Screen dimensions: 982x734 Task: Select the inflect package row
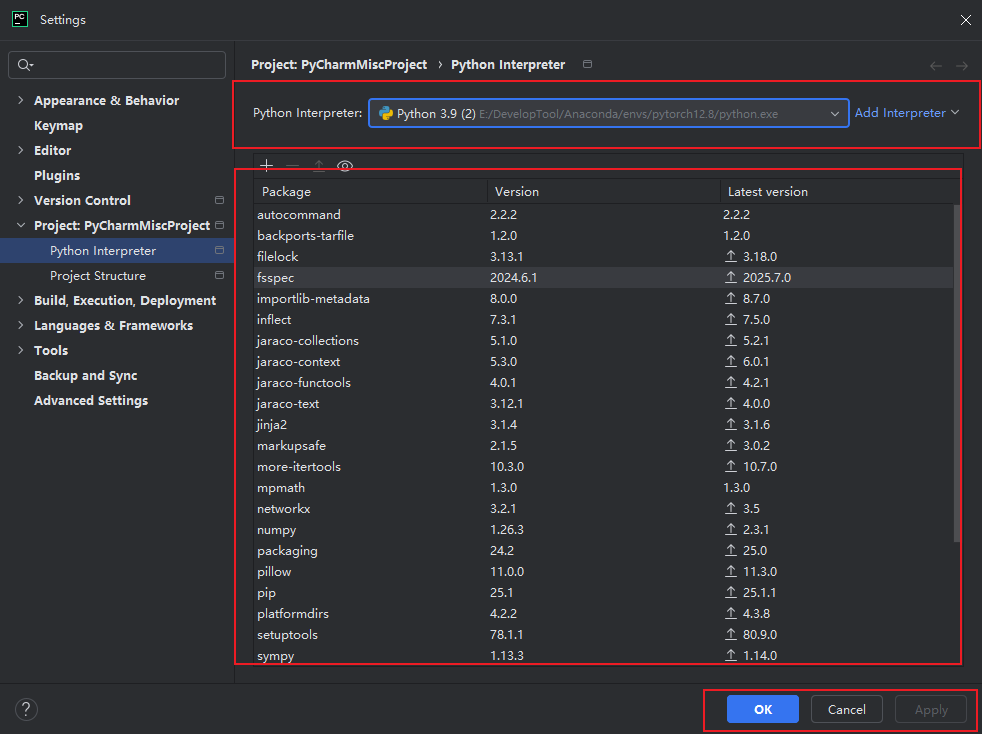pyautogui.click(x=604, y=320)
